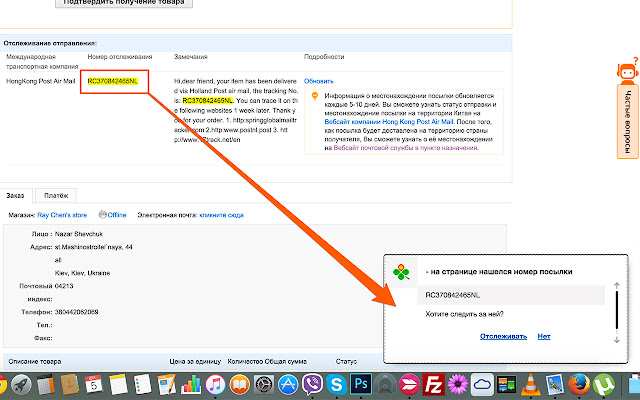Click phone number 380442082068
The width and height of the screenshot is (640, 400).
76,312
